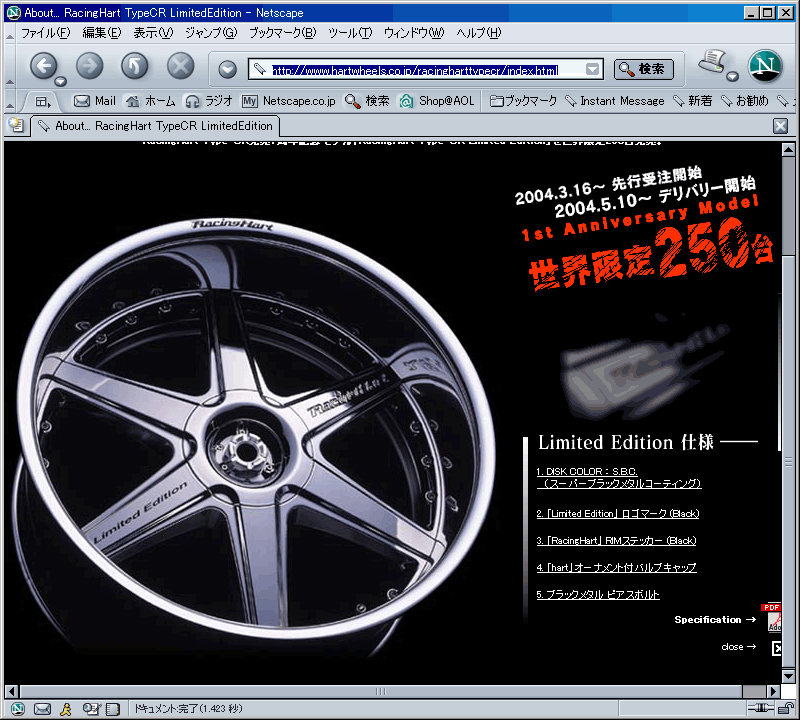Click the close arrow text on the page
This screenshot has height=720, width=800.
point(738,647)
